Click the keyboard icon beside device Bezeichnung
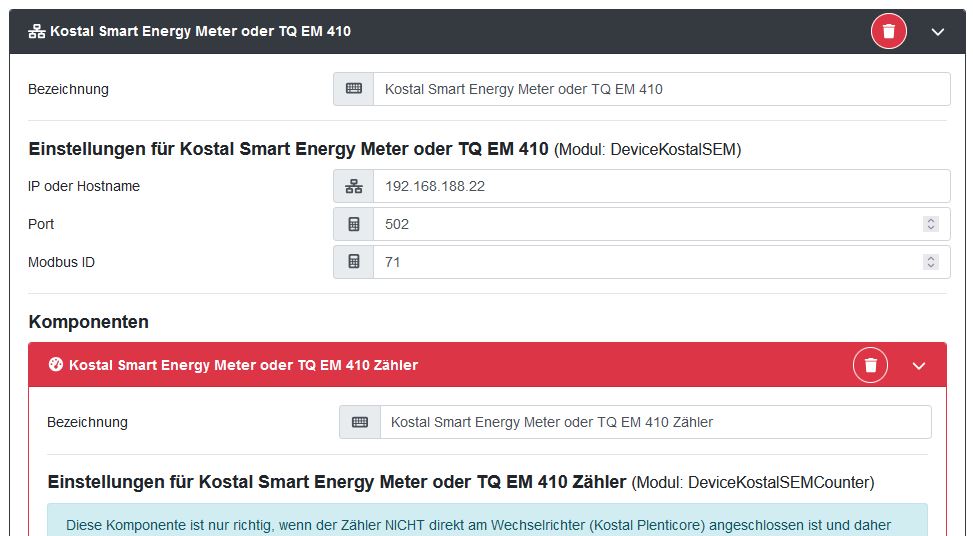Image resolution: width=973 pixels, height=536 pixels. click(353, 89)
